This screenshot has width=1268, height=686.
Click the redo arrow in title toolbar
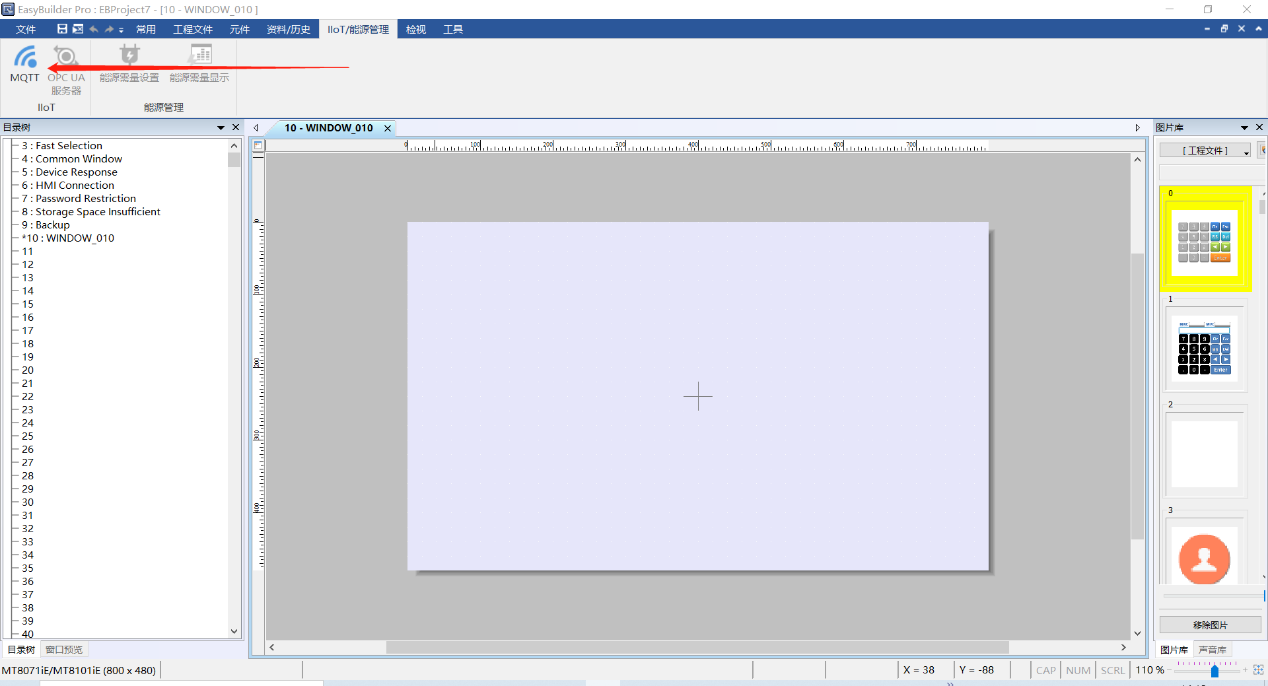click(x=109, y=29)
